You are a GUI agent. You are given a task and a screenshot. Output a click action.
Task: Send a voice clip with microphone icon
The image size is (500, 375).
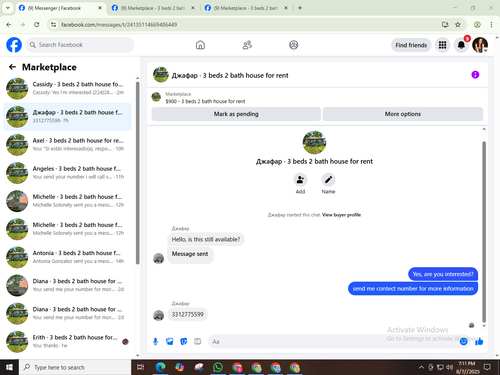[x=155, y=341]
